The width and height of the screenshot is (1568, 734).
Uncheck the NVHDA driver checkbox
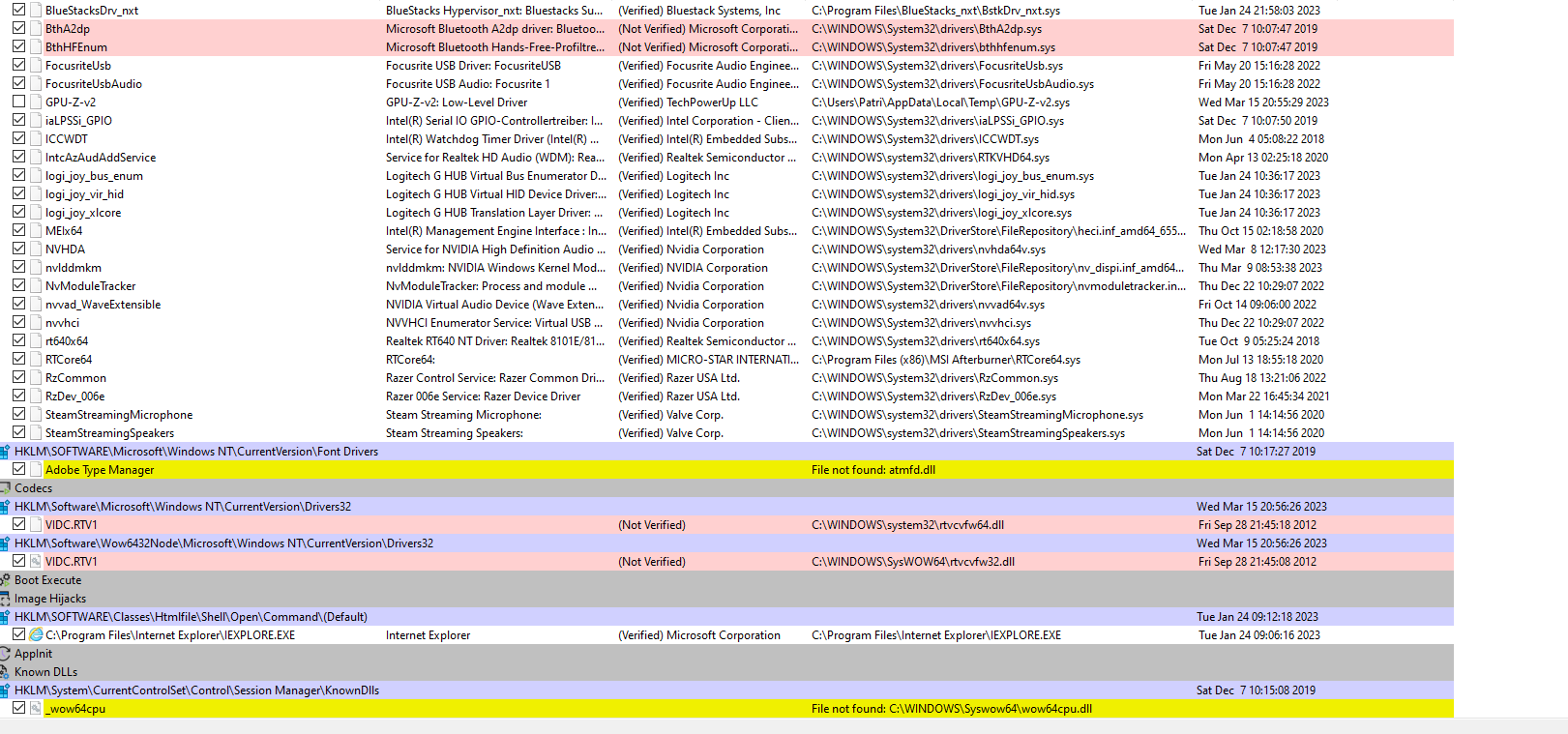[18, 249]
